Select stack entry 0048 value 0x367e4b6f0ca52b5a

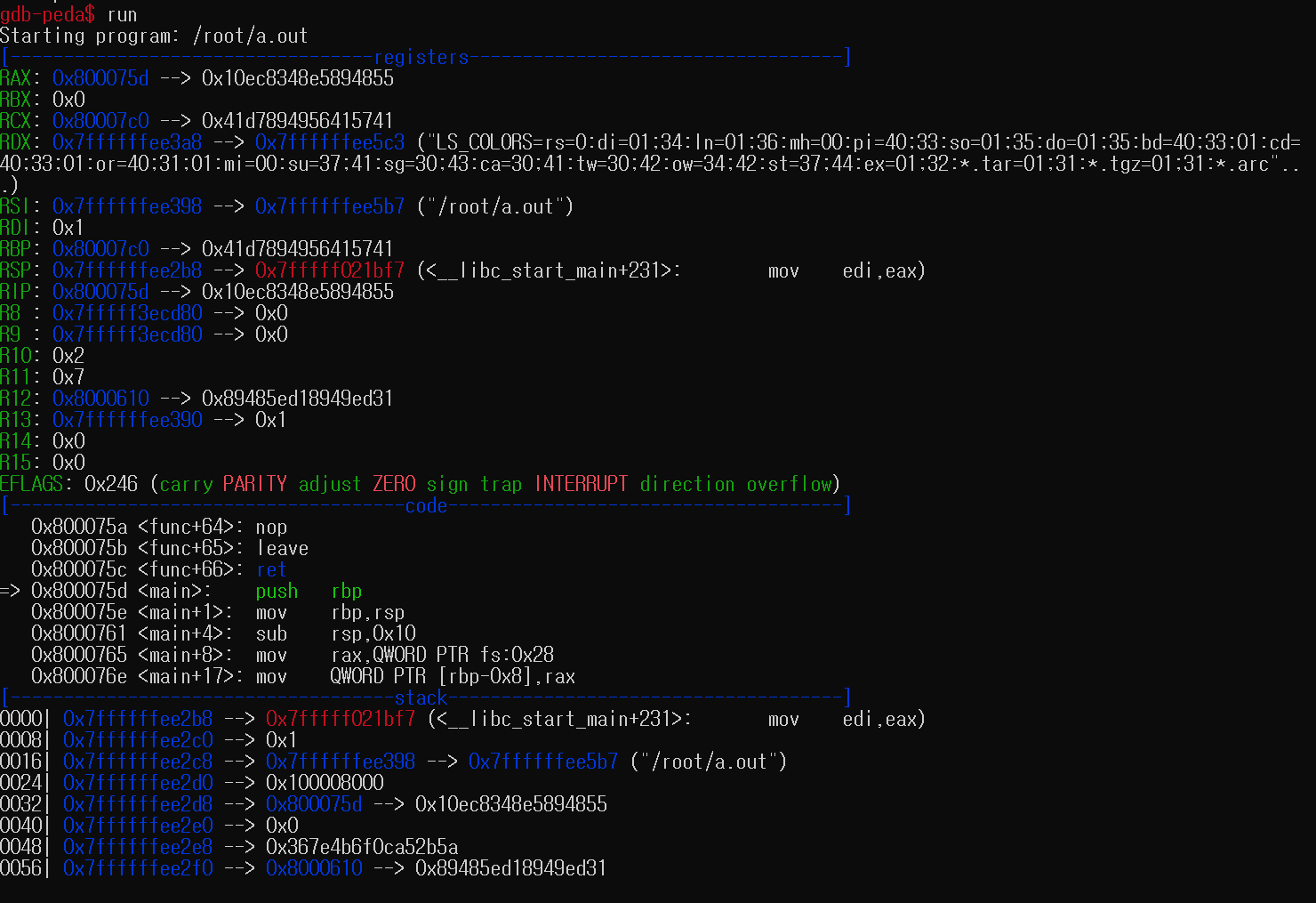click(x=362, y=847)
